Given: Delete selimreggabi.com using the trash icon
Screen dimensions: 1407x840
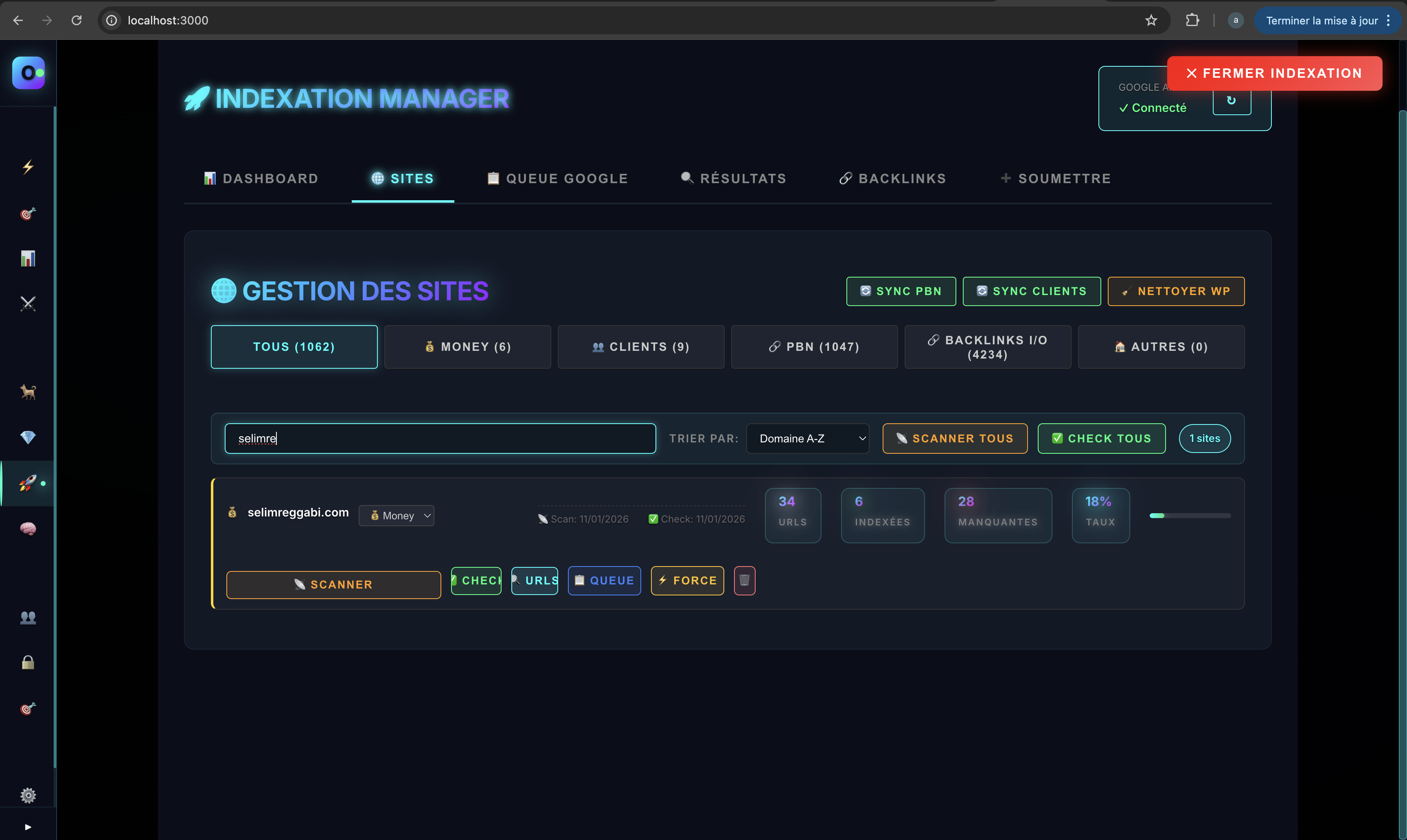Looking at the screenshot, I should click(744, 581).
